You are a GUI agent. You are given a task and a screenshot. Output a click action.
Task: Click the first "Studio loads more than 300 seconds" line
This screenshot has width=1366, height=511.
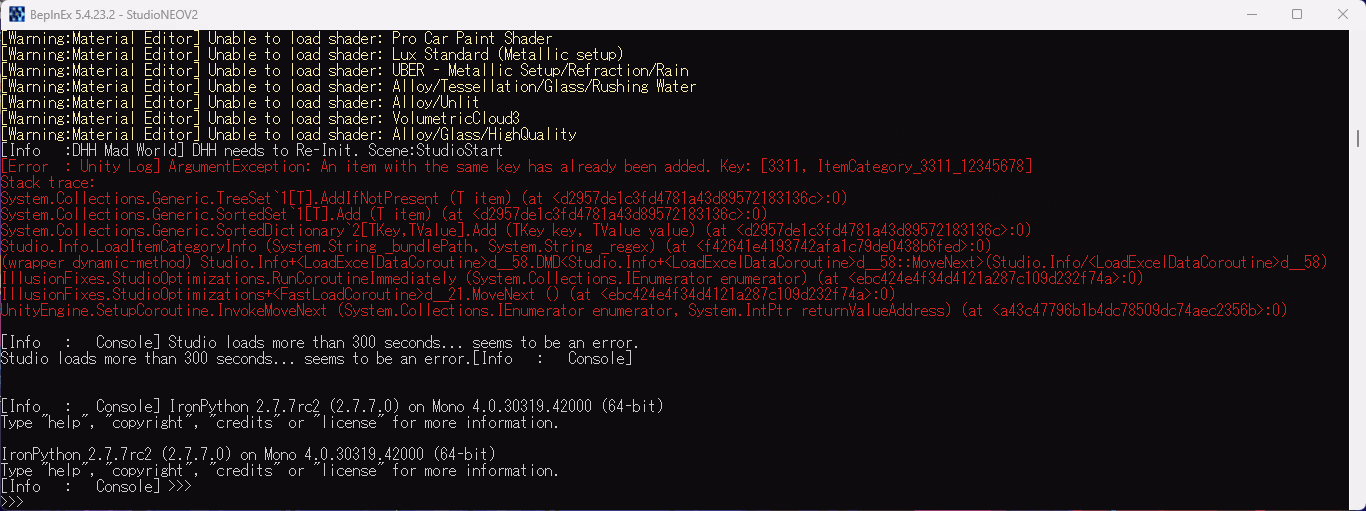pos(319,342)
